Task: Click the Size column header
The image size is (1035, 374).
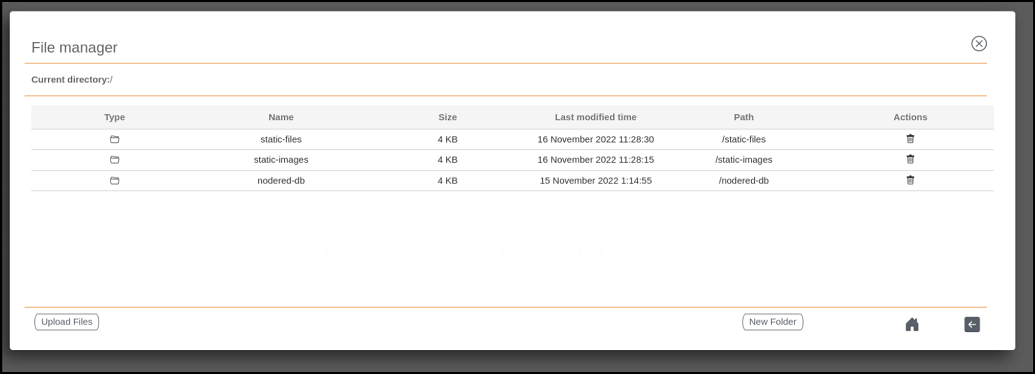Action: point(448,117)
